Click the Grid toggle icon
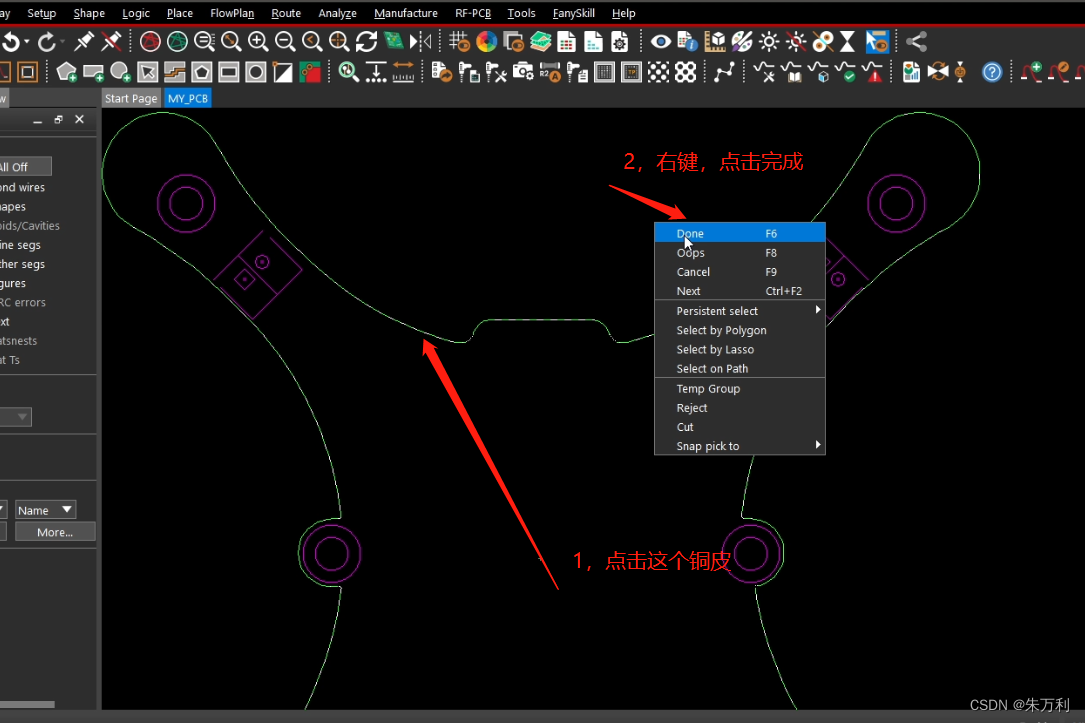The image size is (1085, 723). click(458, 41)
